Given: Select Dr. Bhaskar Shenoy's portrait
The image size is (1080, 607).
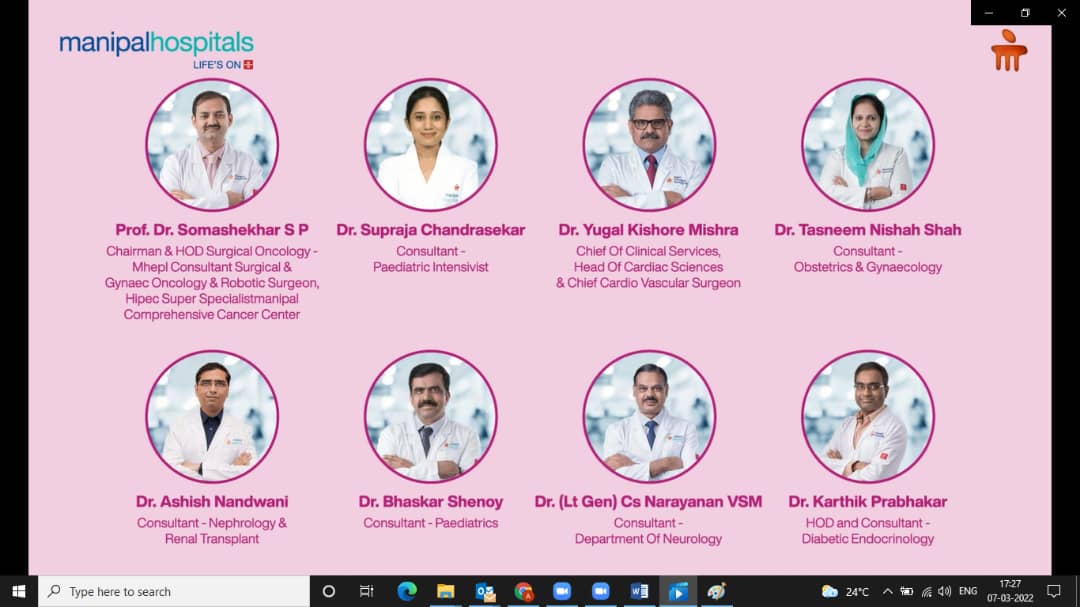Looking at the screenshot, I should pyautogui.click(x=430, y=417).
